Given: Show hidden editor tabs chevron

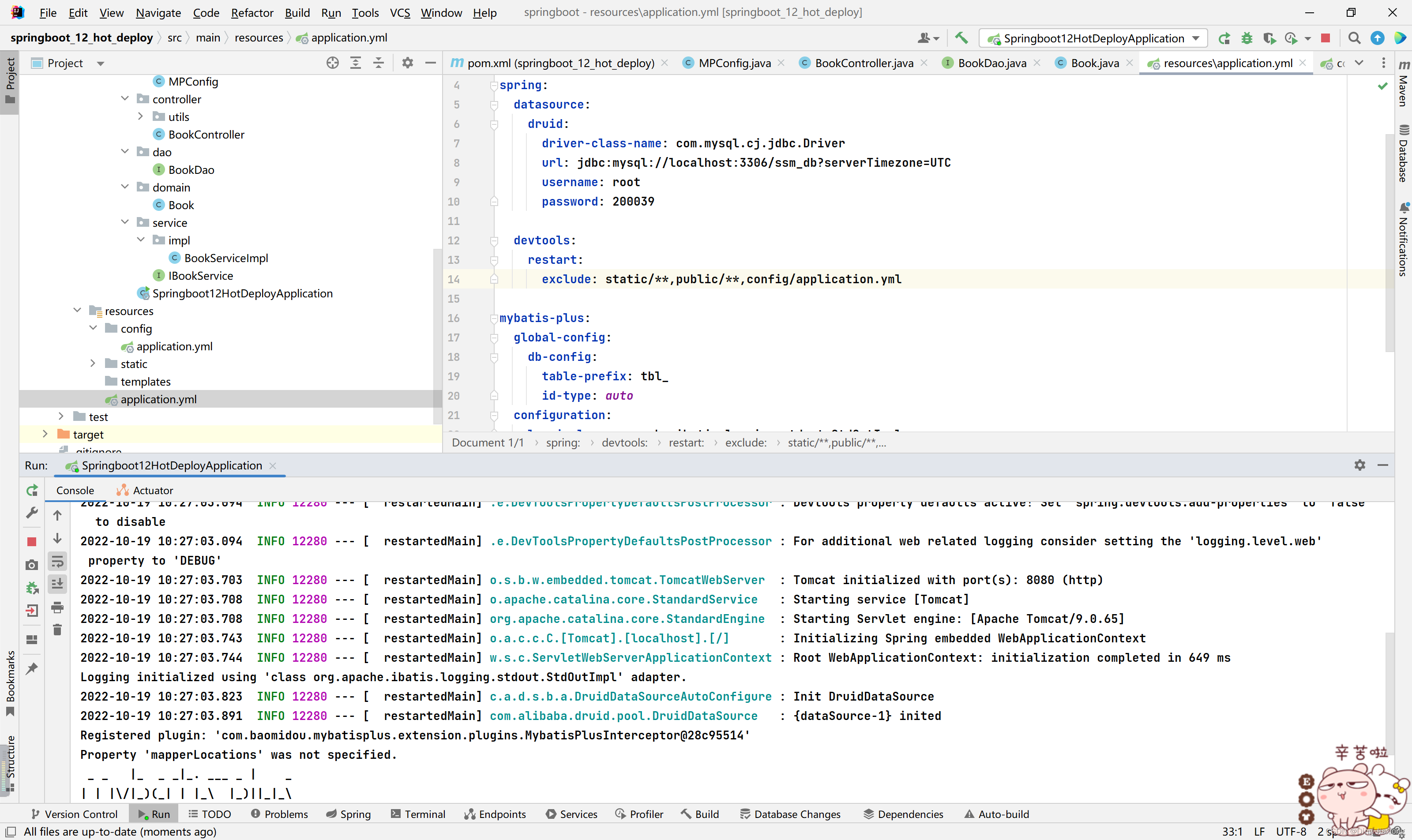Looking at the screenshot, I should tap(1359, 63).
